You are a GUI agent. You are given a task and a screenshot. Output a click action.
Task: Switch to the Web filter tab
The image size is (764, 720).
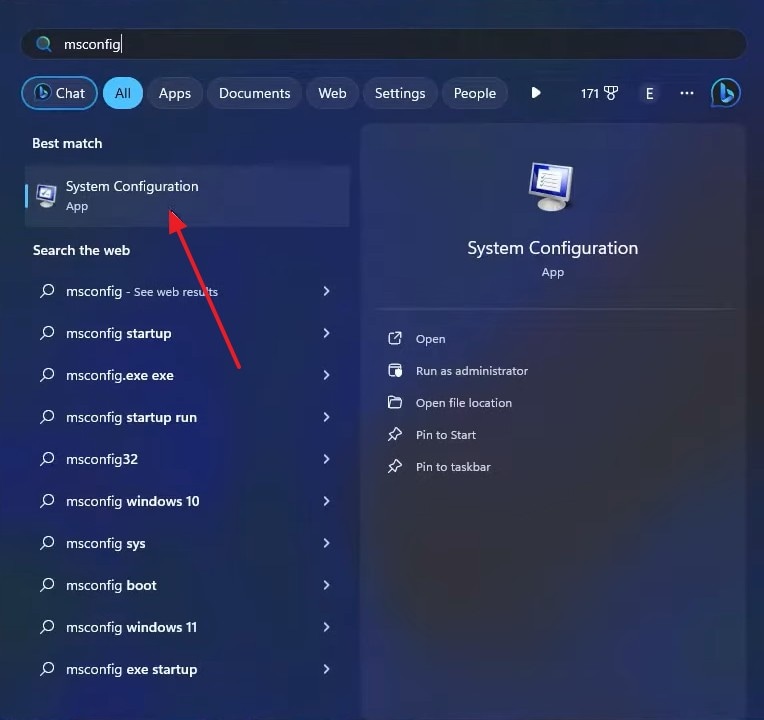tap(332, 93)
